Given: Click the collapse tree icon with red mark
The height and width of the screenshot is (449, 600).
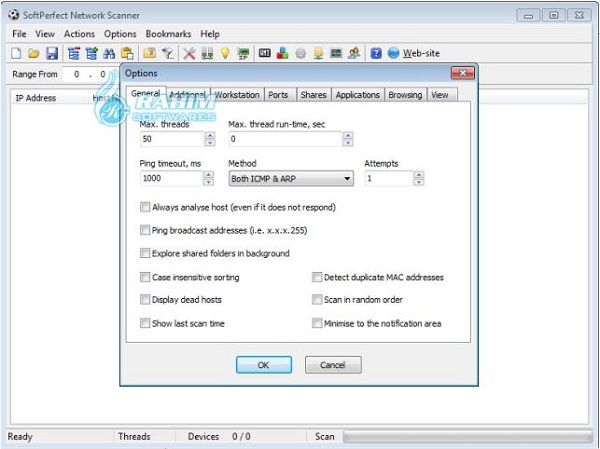Looking at the screenshot, I should pos(73,53).
